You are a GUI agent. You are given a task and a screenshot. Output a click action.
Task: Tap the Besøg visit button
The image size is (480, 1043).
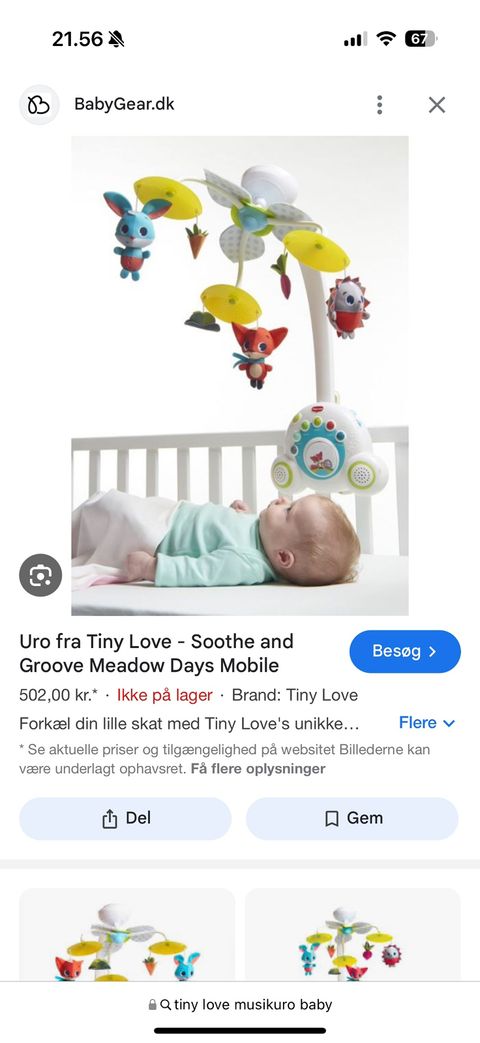tap(405, 651)
